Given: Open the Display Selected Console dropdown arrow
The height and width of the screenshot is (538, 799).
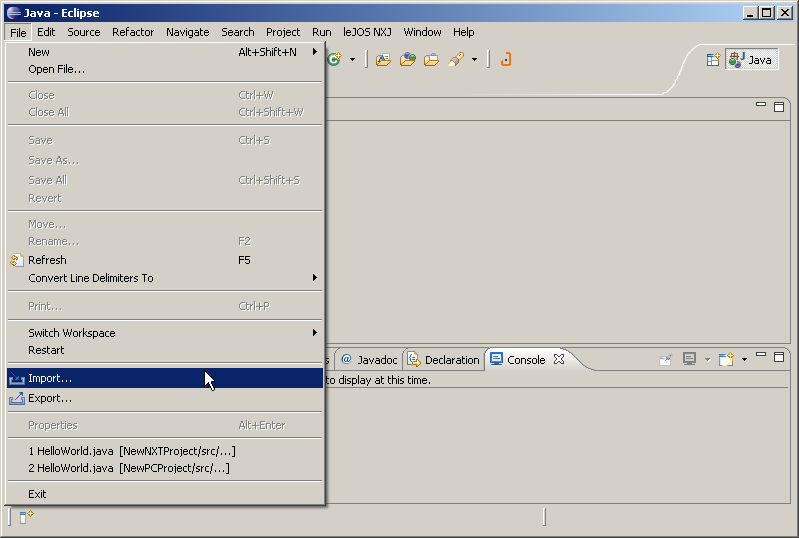Looking at the screenshot, I should coord(707,360).
